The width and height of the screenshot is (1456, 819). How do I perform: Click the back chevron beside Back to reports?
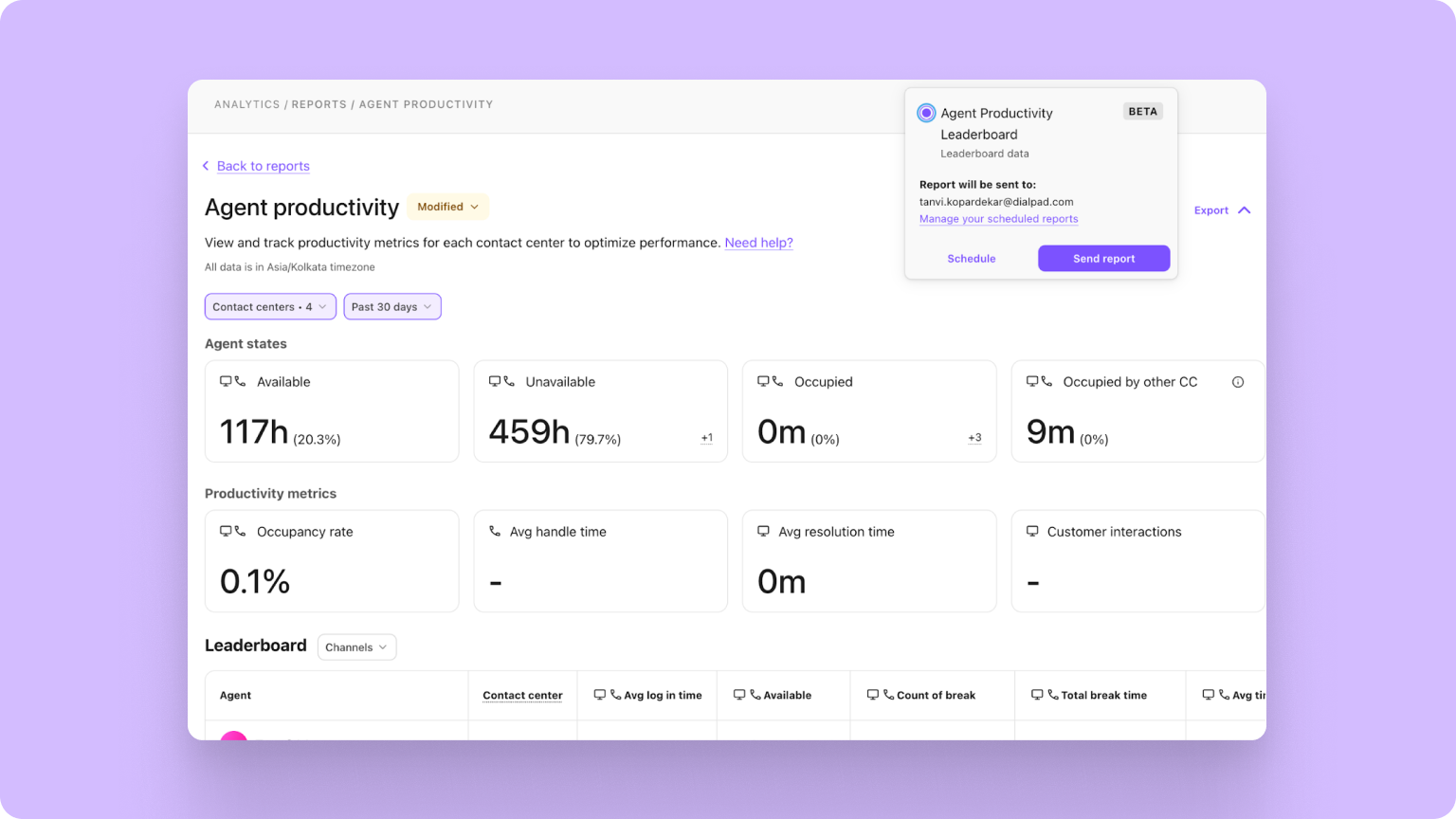click(206, 166)
